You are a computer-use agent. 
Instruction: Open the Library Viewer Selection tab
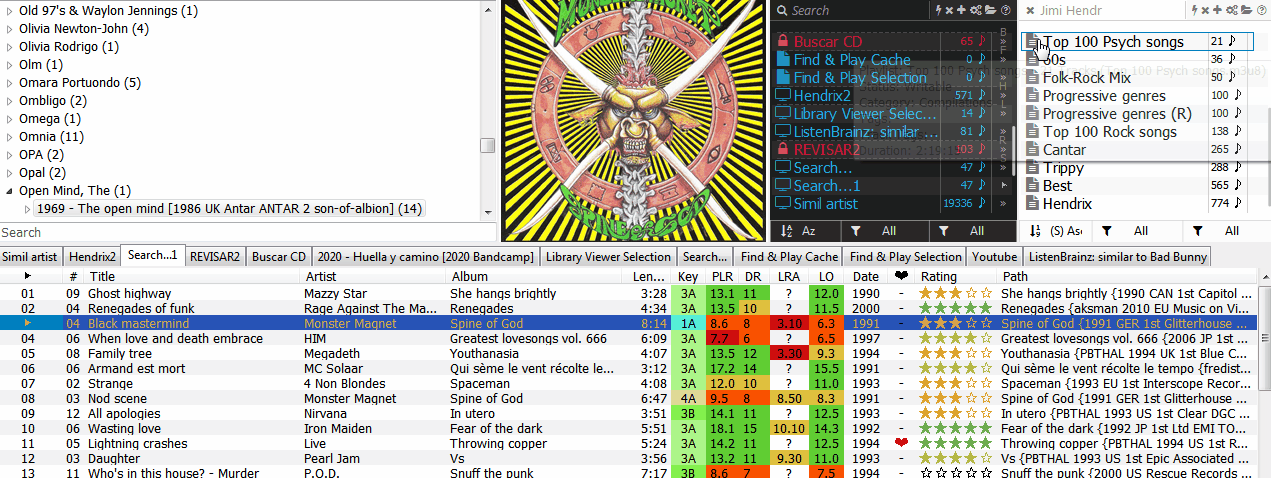pos(608,256)
